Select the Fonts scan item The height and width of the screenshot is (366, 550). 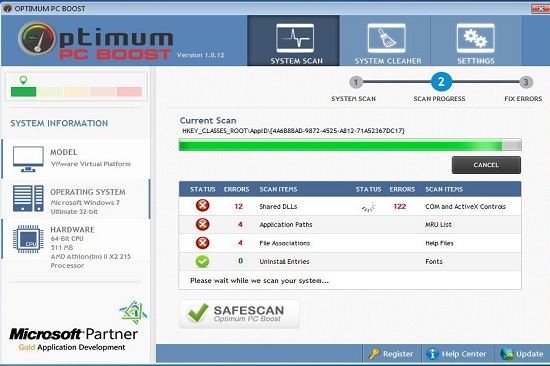pyautogui.click(x=434, y=261)
